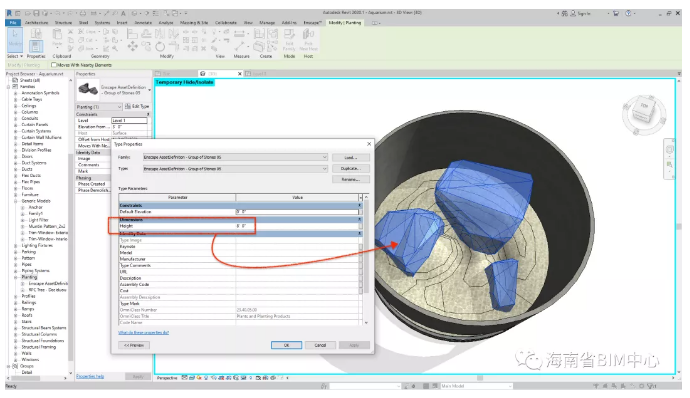Click the OK button in Type Properties

click(x=286, y=345)
